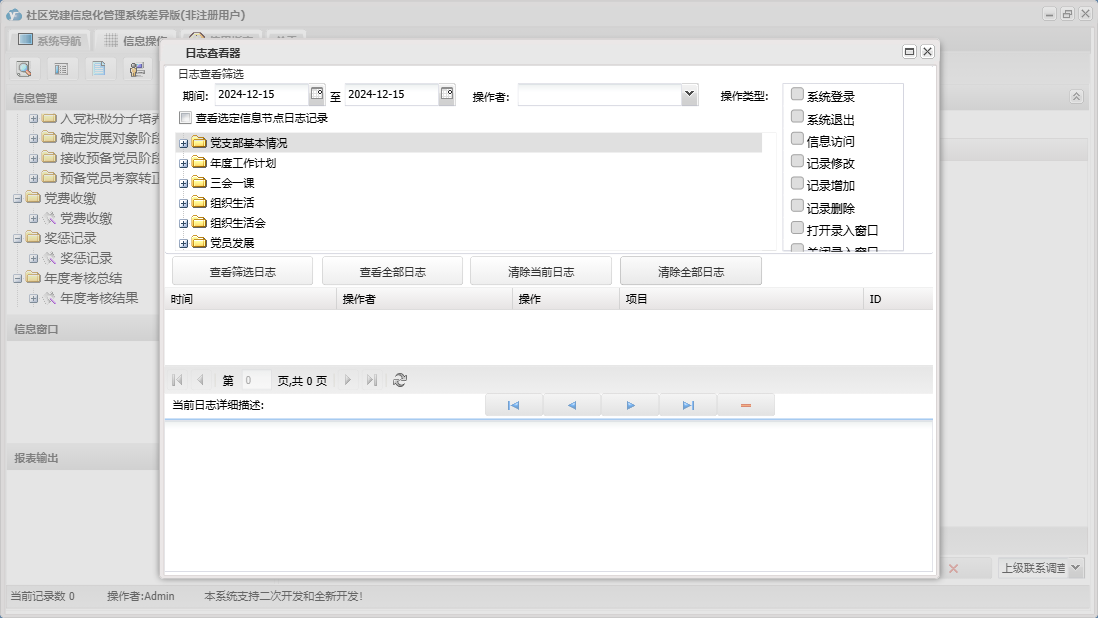Go to the previous log record arrow
Screen dimensions: 1098x618
pyautogui.click(x=572, y=405)
